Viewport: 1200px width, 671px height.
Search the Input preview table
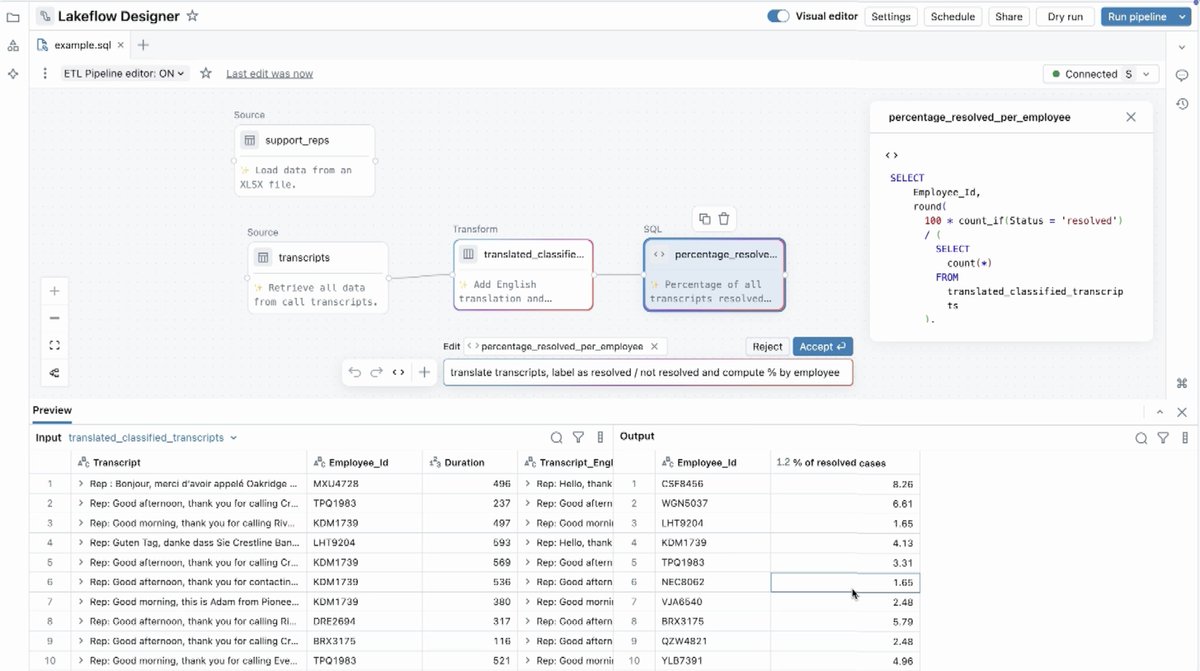pos(557,437)
